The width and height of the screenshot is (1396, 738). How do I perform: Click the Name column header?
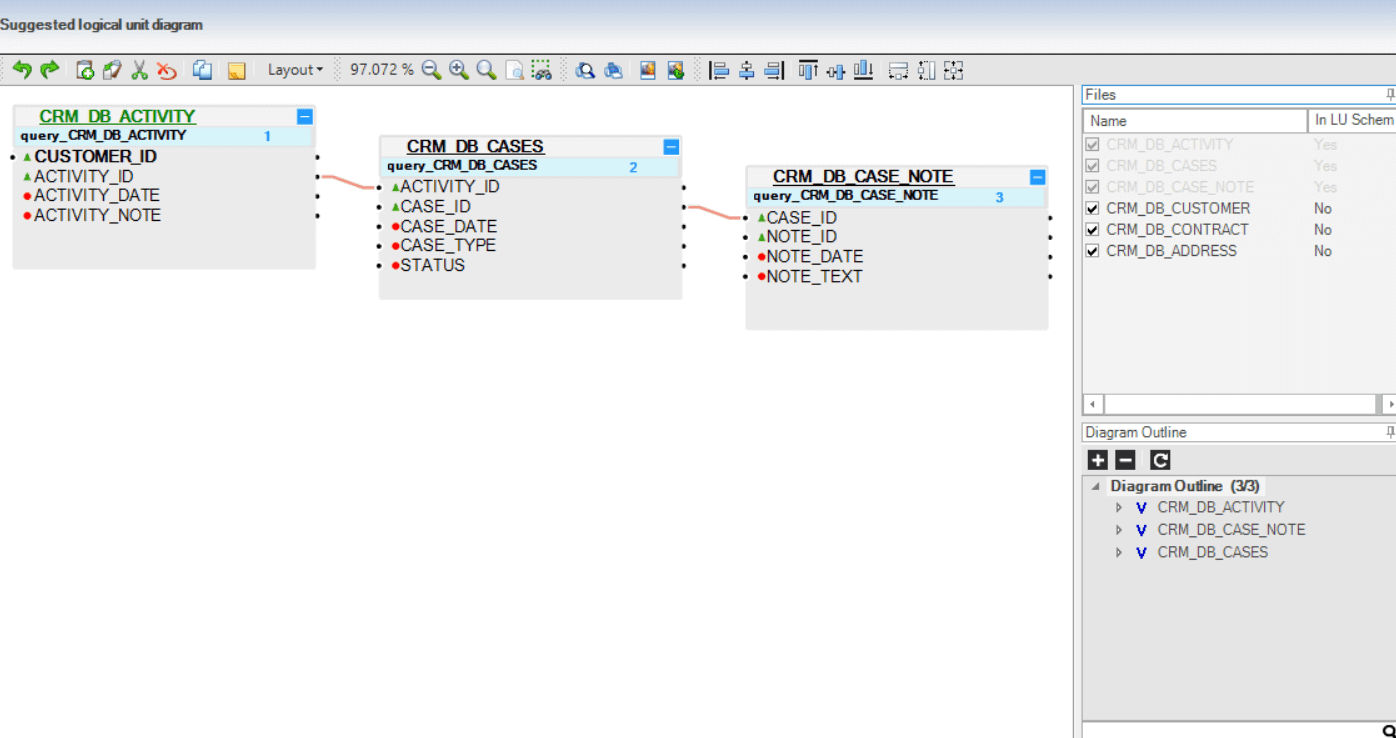(x=1194, y=121)
